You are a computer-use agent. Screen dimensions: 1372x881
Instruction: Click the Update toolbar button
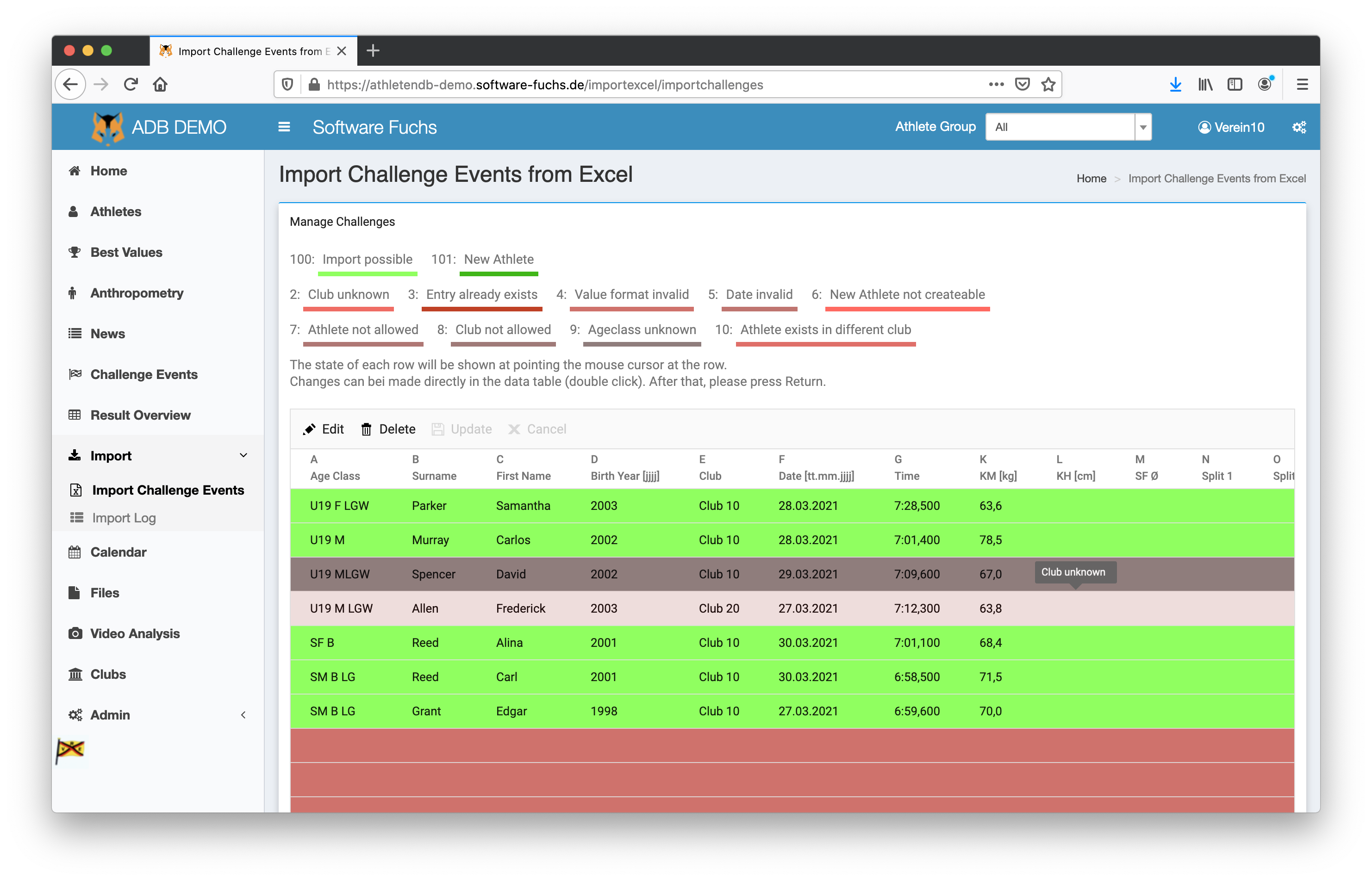pyautogui.click(x=461, y=429)
